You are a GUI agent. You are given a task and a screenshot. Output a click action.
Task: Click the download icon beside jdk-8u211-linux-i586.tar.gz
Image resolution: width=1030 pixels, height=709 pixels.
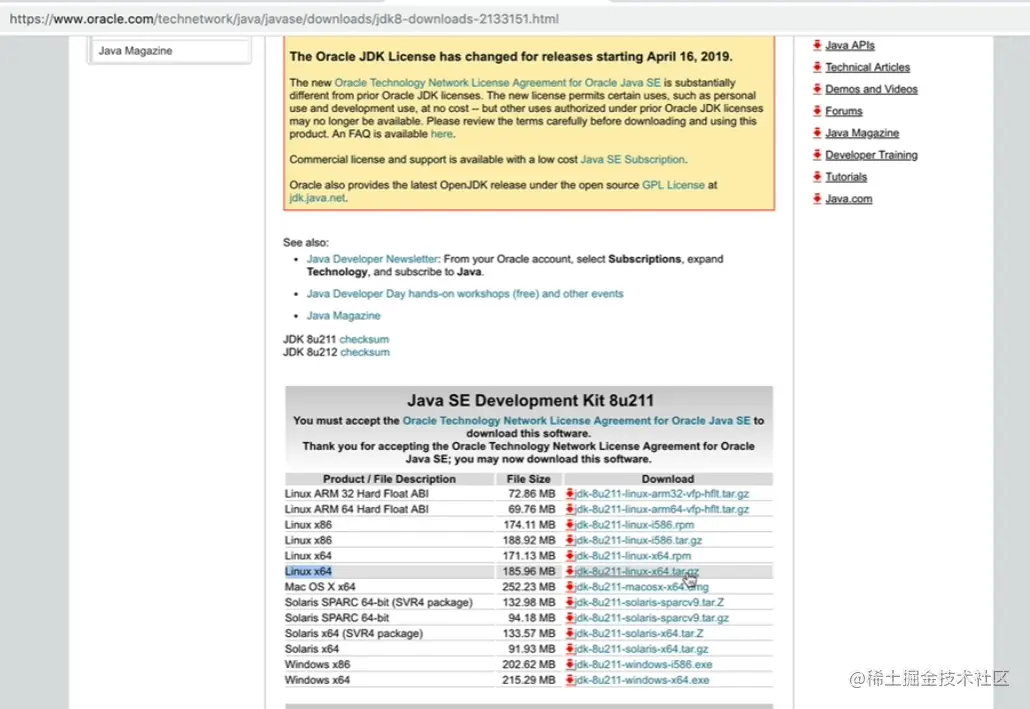[570, 540]
